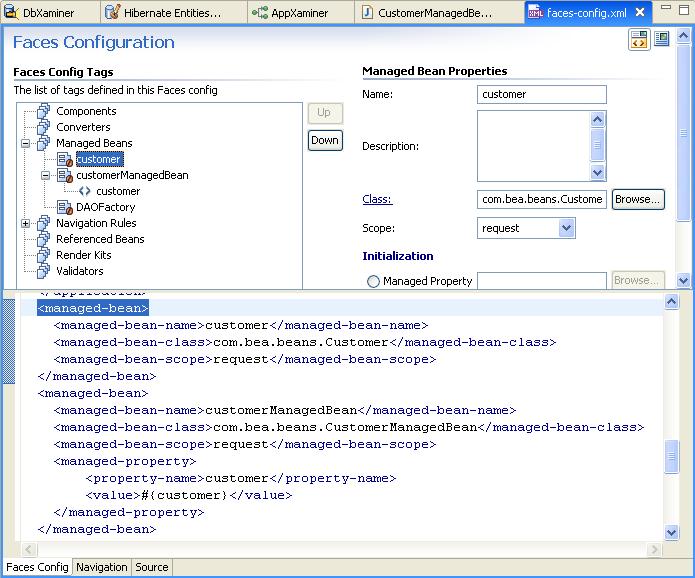
Task: Click the form area scroll up arrow
Action: pyautogui.click(x=683, y=36)
